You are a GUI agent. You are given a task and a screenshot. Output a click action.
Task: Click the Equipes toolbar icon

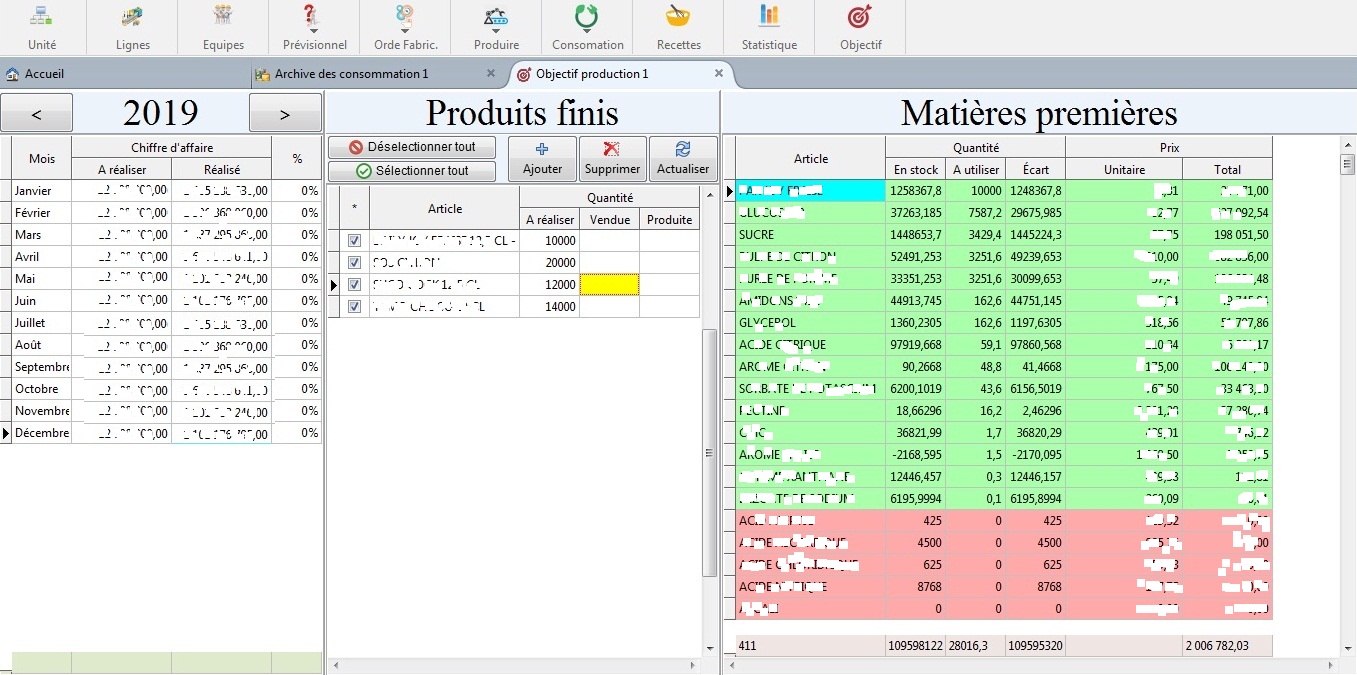(223, 17)
